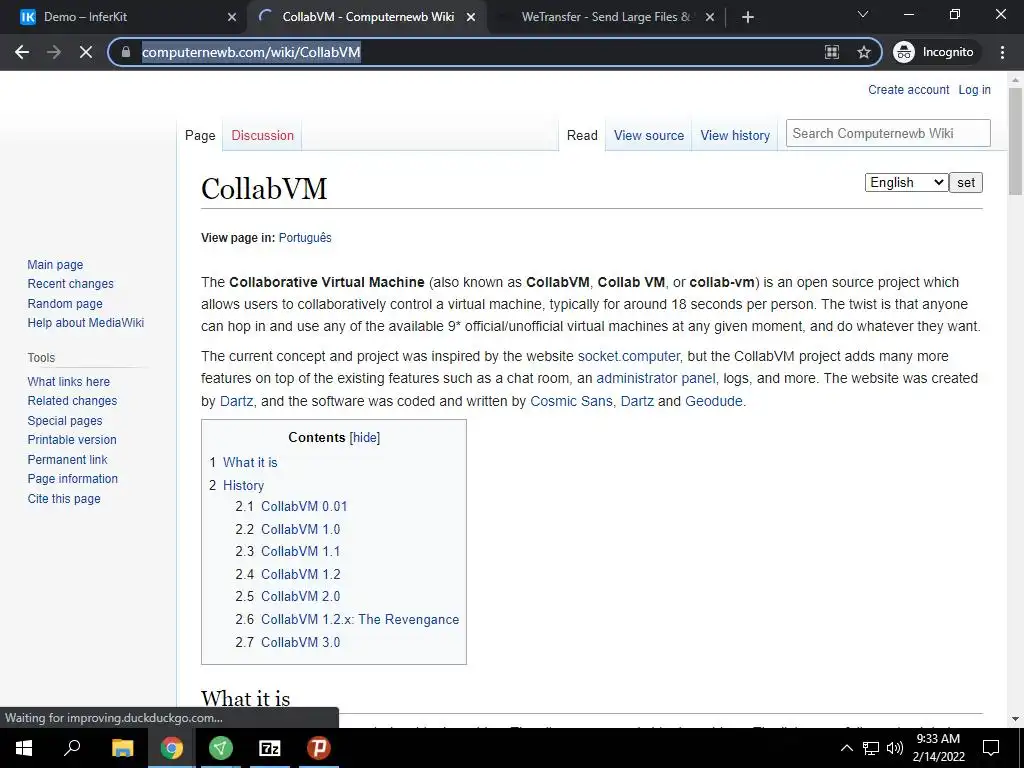Open the notification center icon
This screenshot has height=768, width=1024.
pos(991,748)
